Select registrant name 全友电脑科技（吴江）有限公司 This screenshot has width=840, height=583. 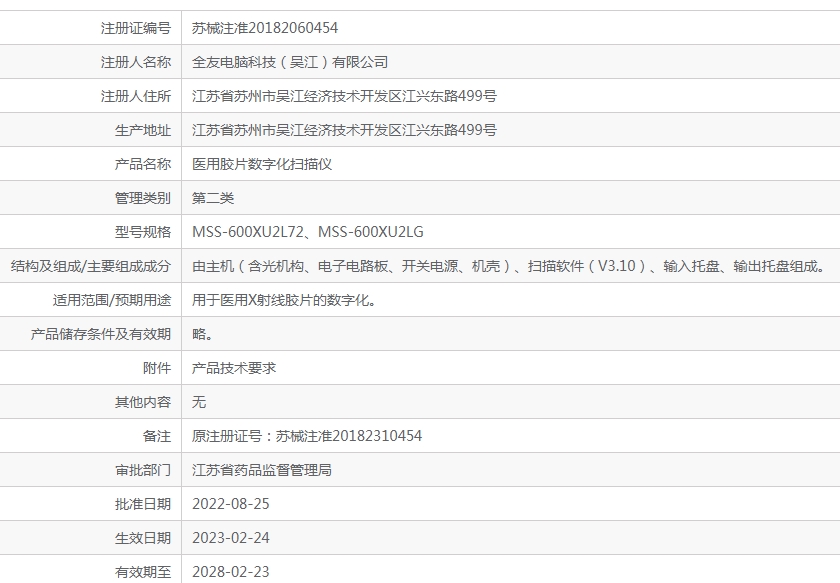click(290, 62)
